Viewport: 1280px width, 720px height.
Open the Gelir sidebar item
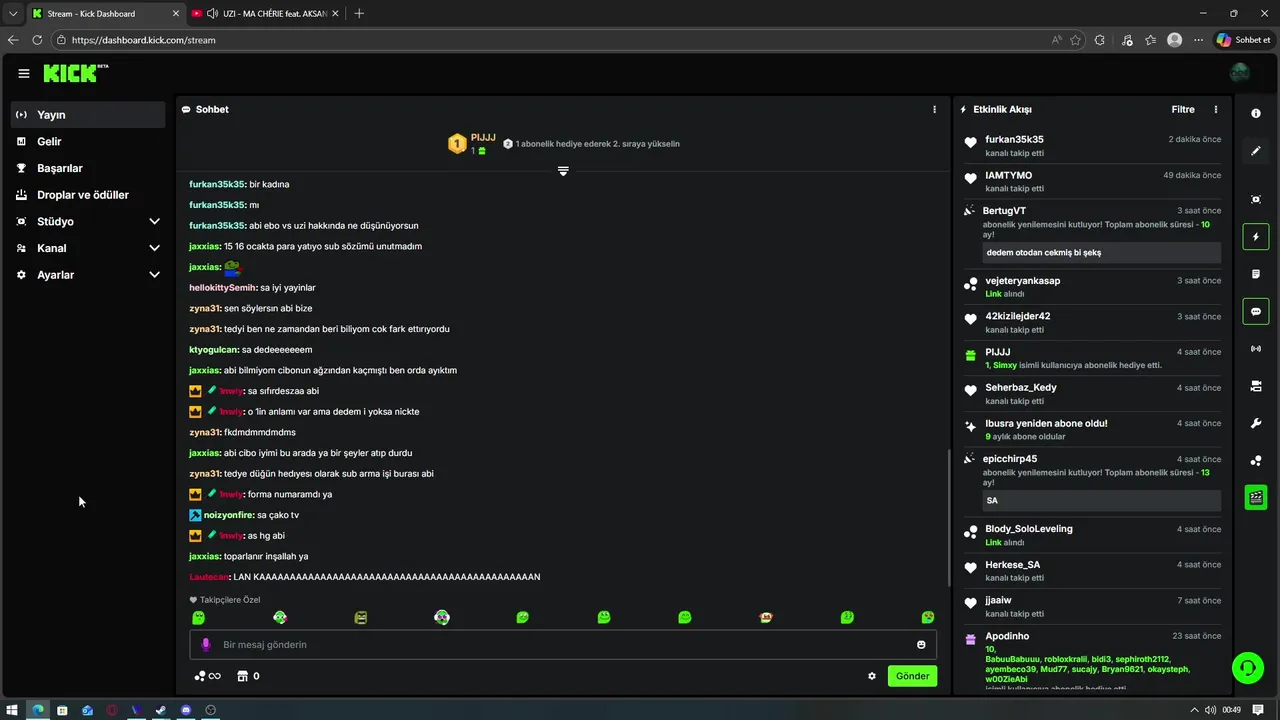[x=88, y=142]
